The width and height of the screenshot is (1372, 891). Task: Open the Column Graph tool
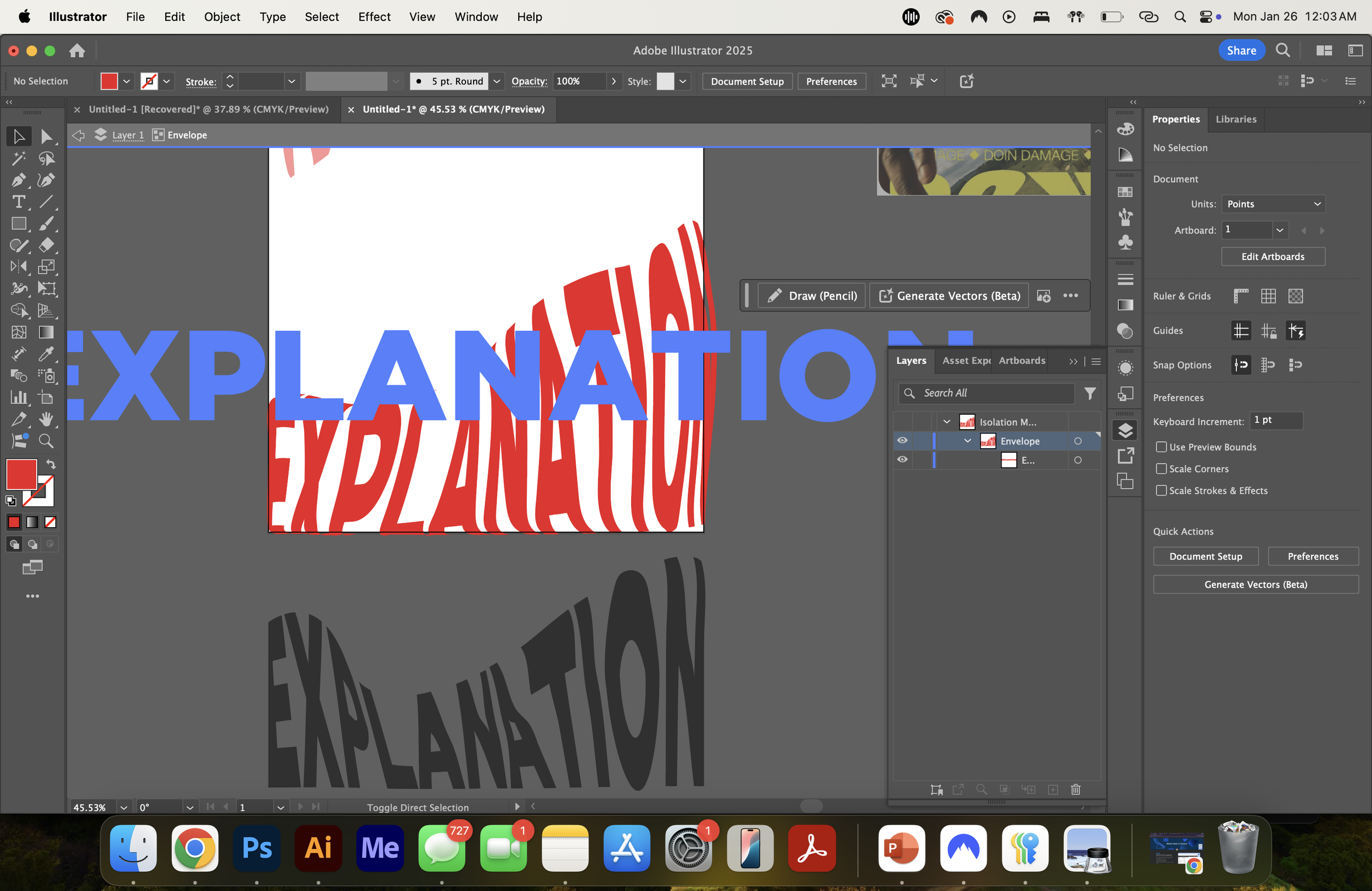pos(19,397)
